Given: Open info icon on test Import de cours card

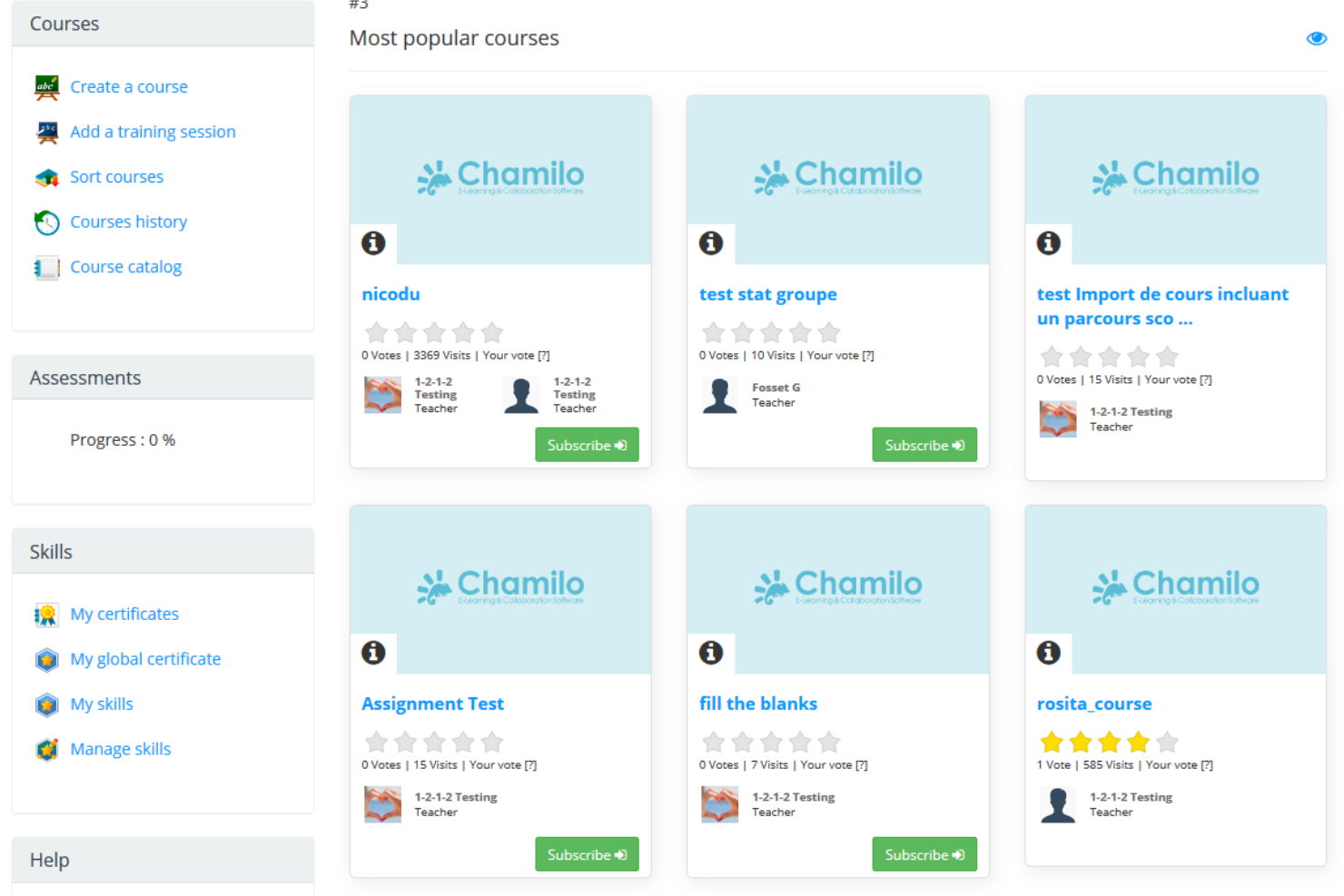Looking at the screenshot, I should point(1049,243).
